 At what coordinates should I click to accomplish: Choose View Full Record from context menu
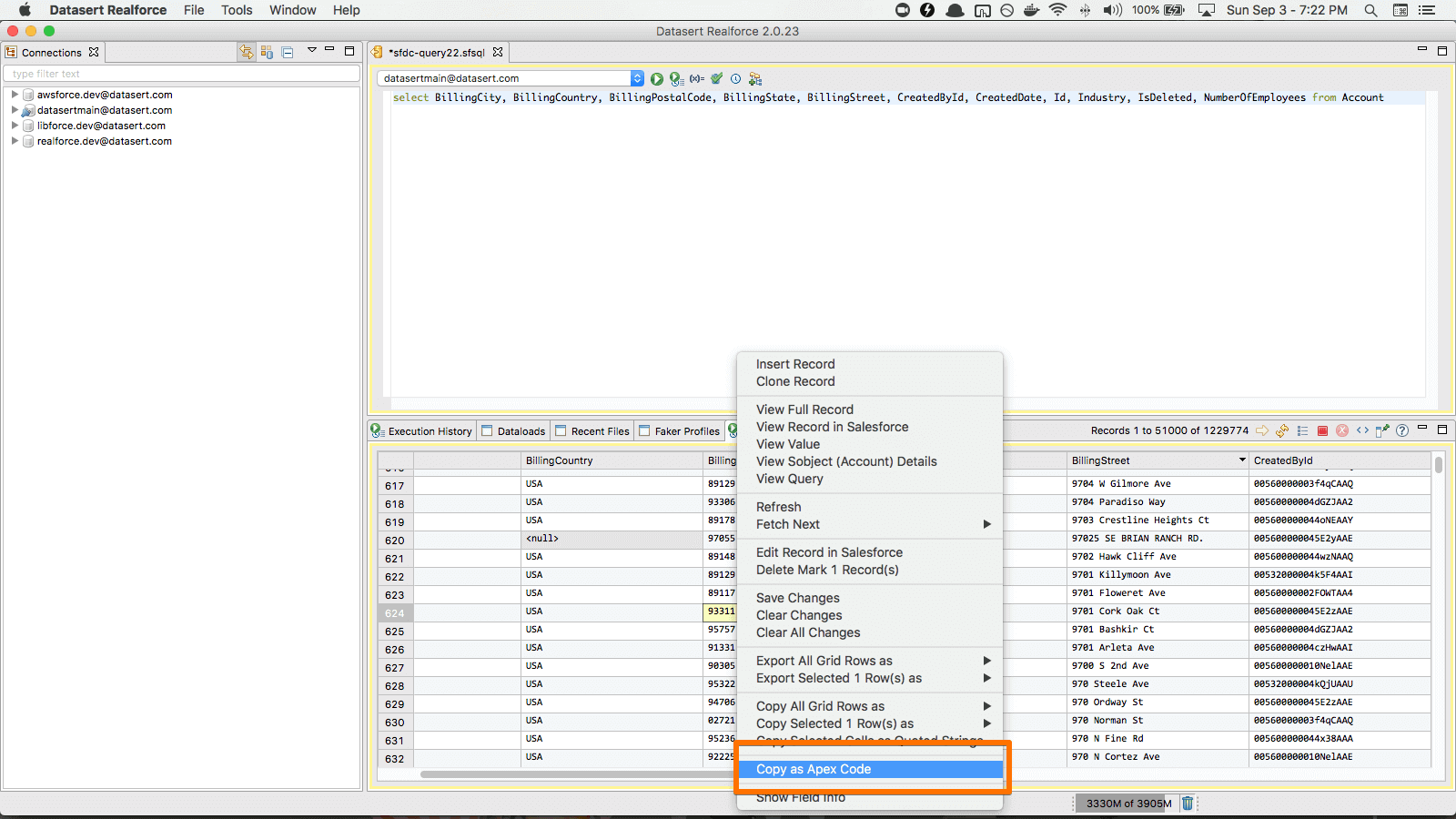(804, 410)
